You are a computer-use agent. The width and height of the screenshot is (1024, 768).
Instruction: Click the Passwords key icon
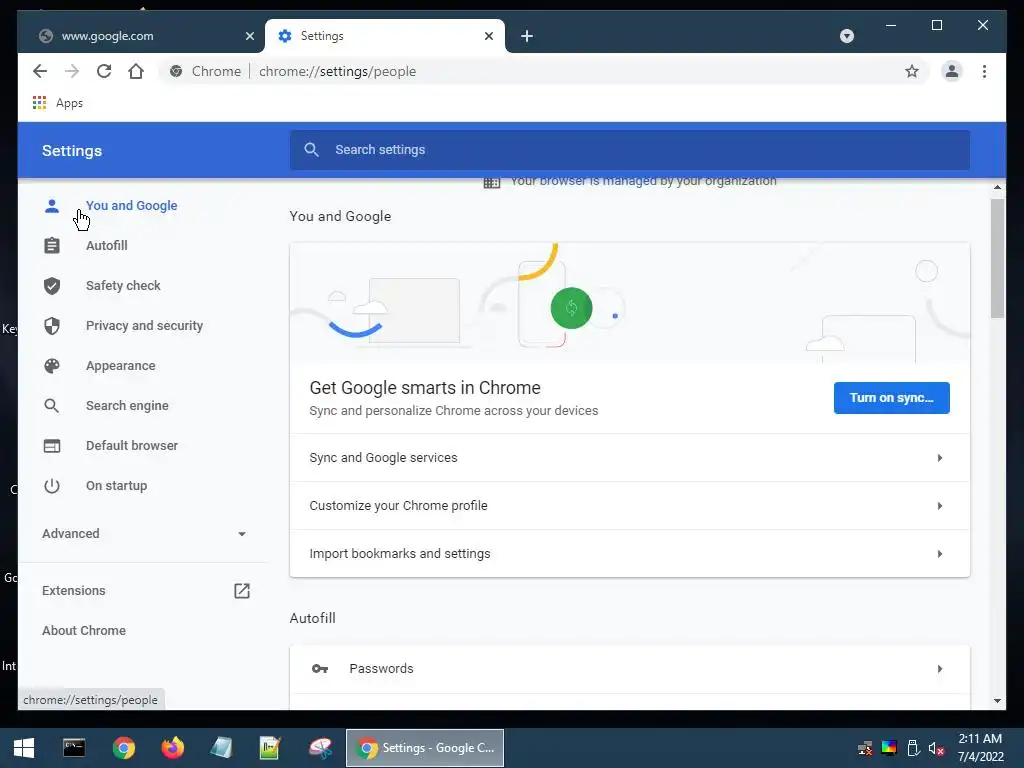(x=319, y=669)
